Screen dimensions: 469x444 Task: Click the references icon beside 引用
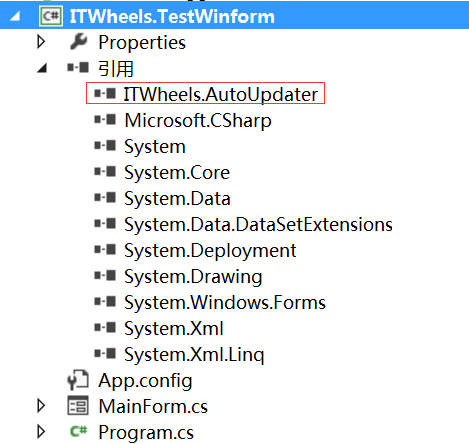78,68
